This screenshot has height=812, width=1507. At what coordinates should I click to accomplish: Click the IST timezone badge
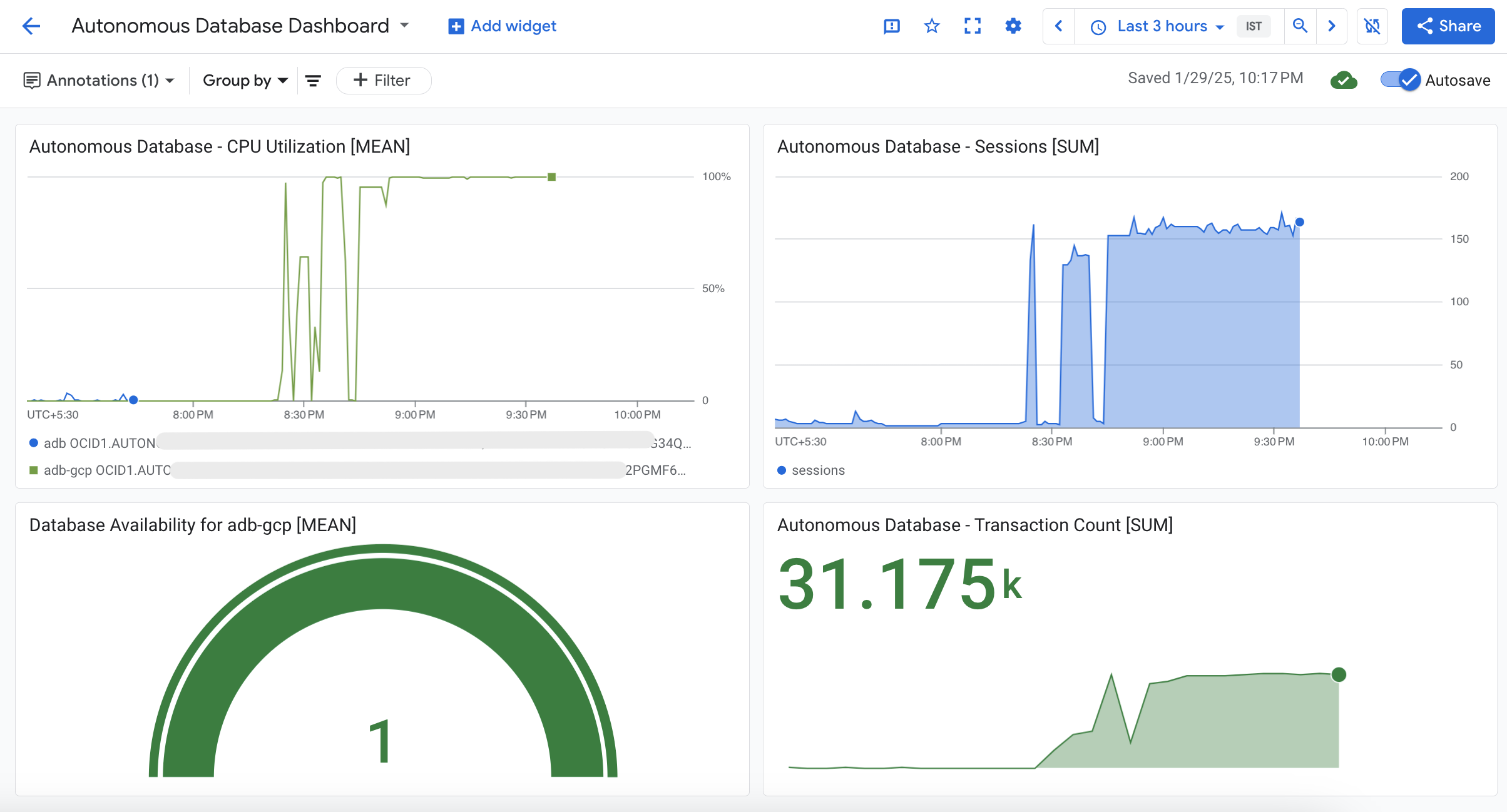click(1253, 26)
